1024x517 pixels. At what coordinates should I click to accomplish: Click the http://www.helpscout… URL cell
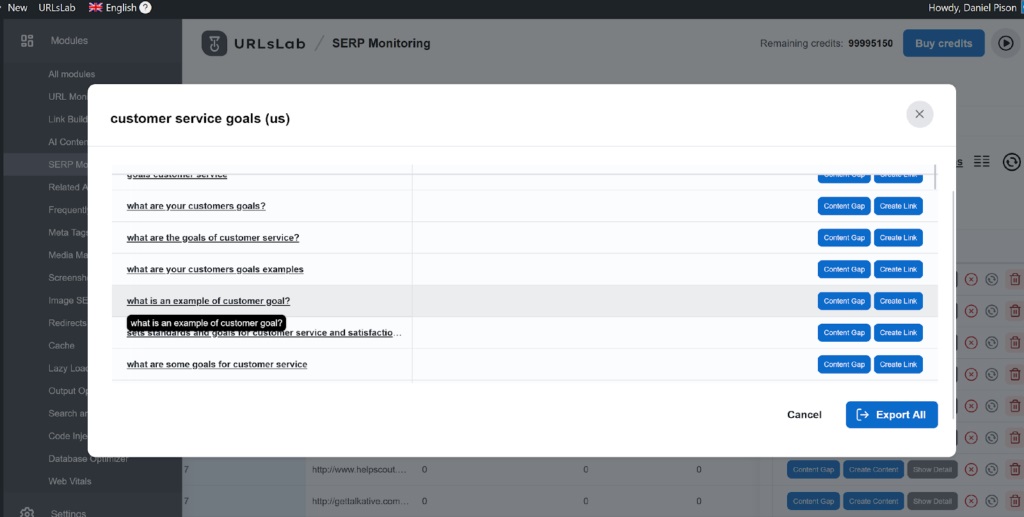360,469
